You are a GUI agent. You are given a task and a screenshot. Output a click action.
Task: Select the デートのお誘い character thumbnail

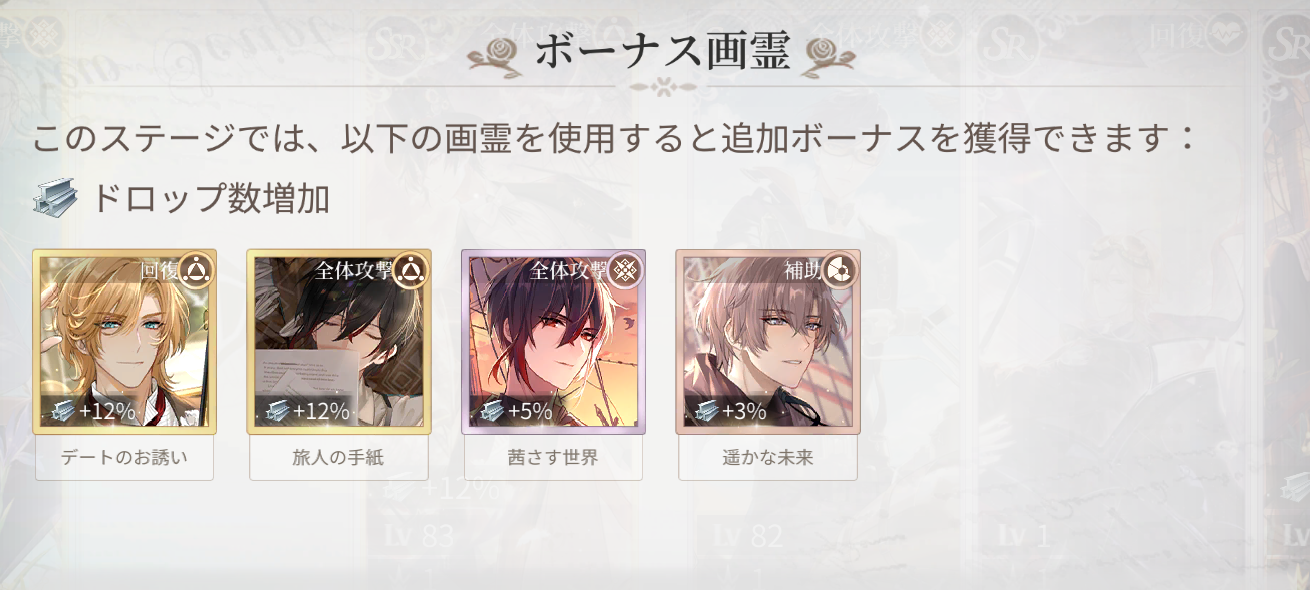(x=124, y=342)
